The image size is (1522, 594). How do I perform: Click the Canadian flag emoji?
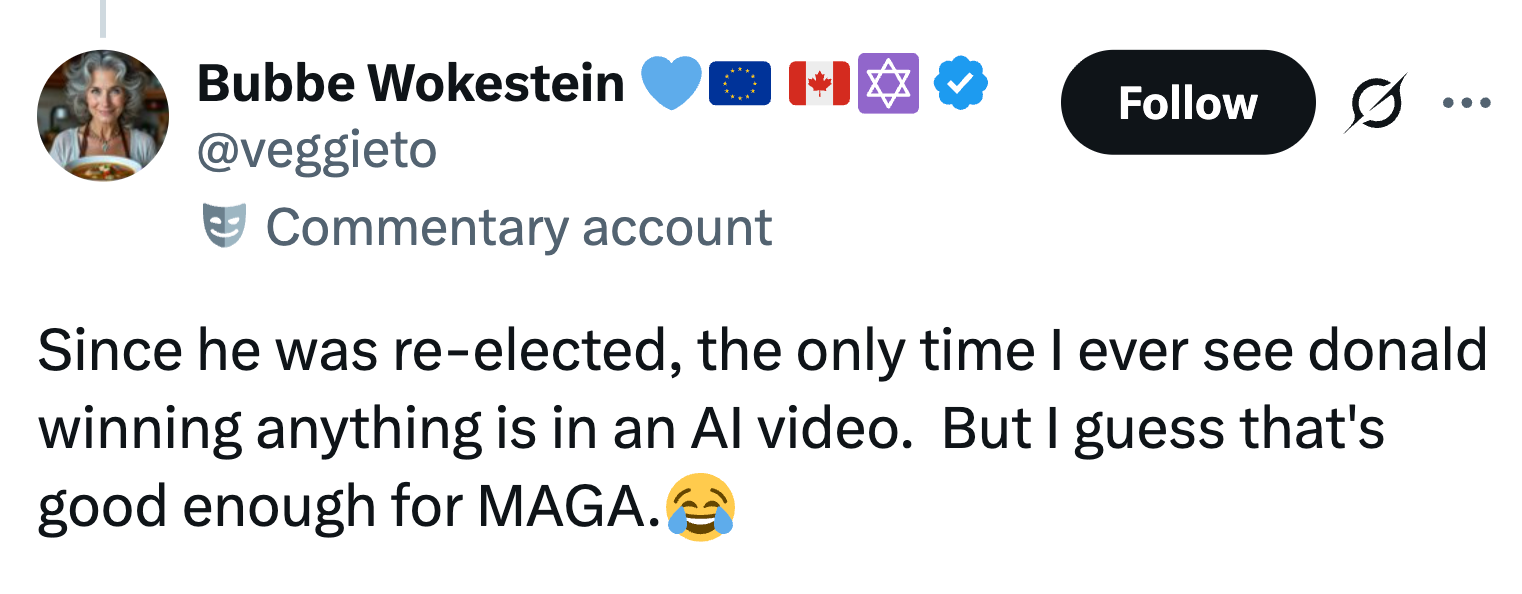(818, 84)
